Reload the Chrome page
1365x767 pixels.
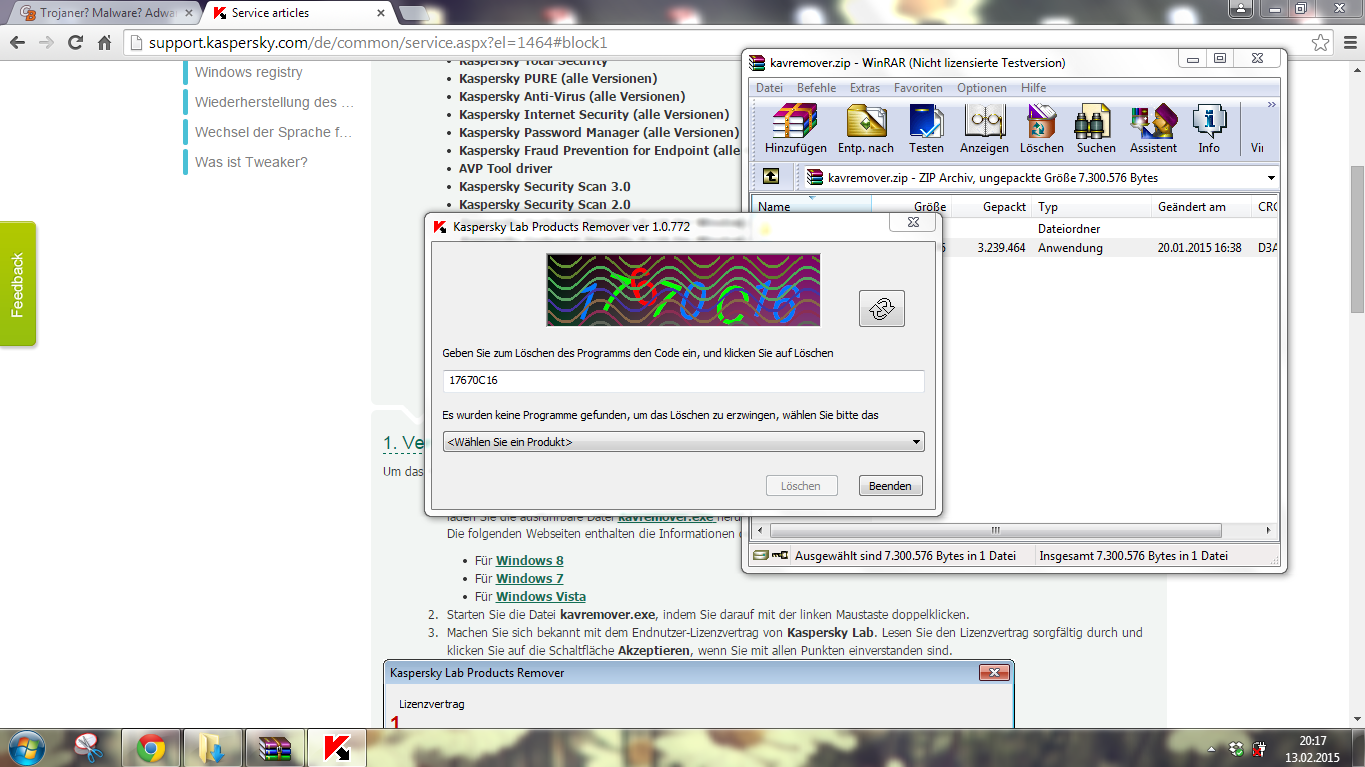pyautogui.click(x=75, y=43)
